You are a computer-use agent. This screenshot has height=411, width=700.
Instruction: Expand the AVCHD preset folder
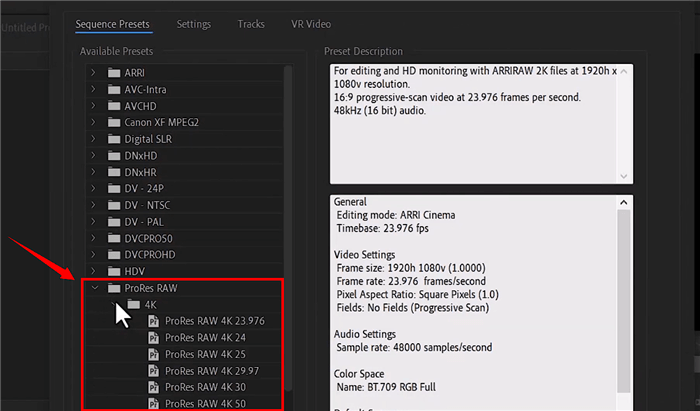click(x=93, y=106)
